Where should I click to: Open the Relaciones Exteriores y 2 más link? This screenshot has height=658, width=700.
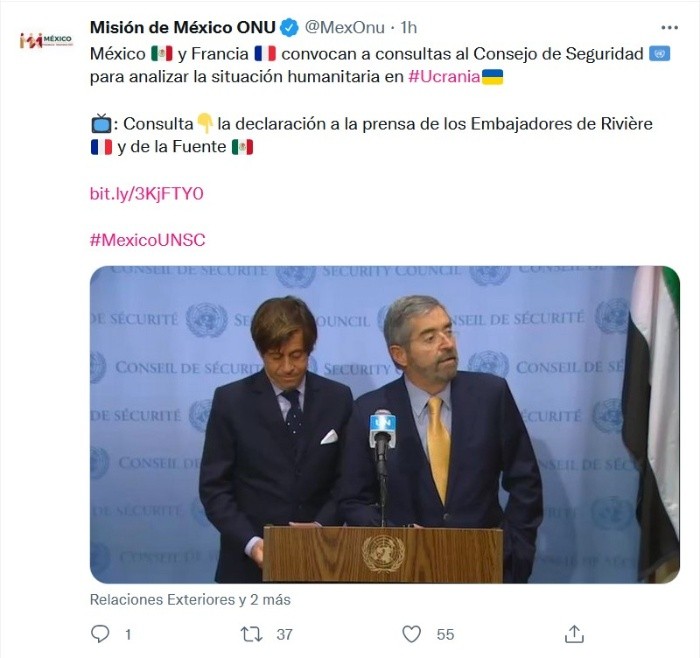click(190, 600)
